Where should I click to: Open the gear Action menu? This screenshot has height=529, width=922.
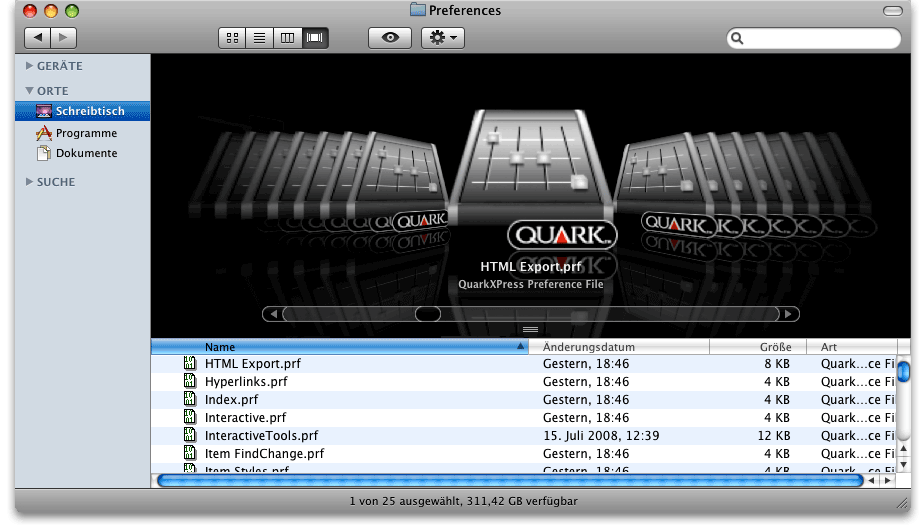pos(443,38)
